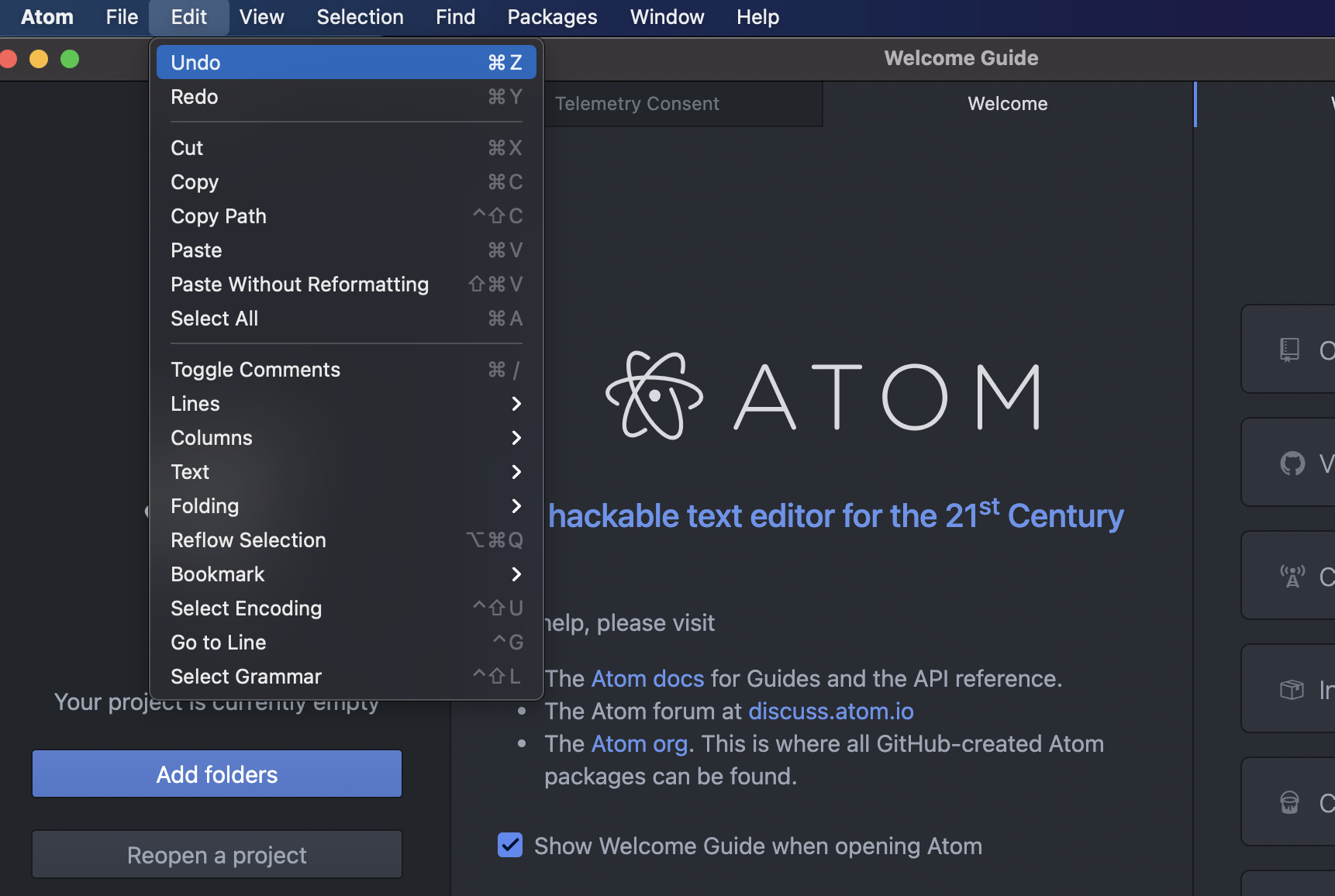Screen dimensions: 1335x896
Task: Click the Add folders button
Action: tap(217, 774)
